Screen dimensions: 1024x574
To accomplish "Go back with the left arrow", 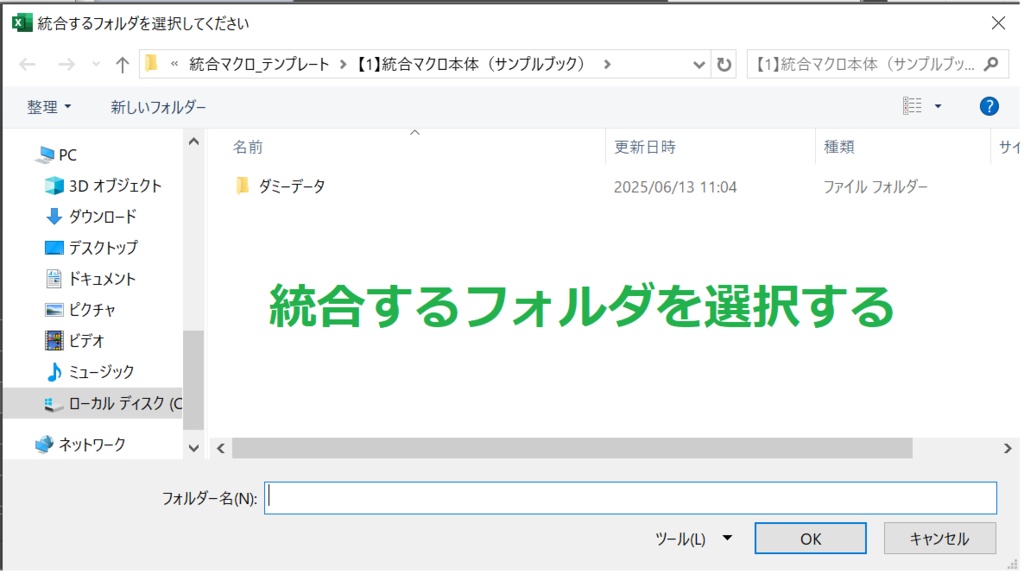I will pos(27,64).
